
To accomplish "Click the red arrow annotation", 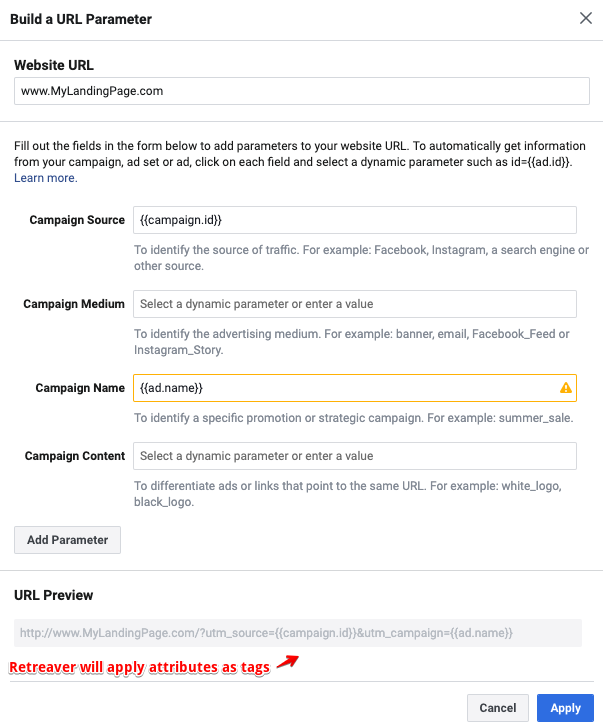I will 288,662.
